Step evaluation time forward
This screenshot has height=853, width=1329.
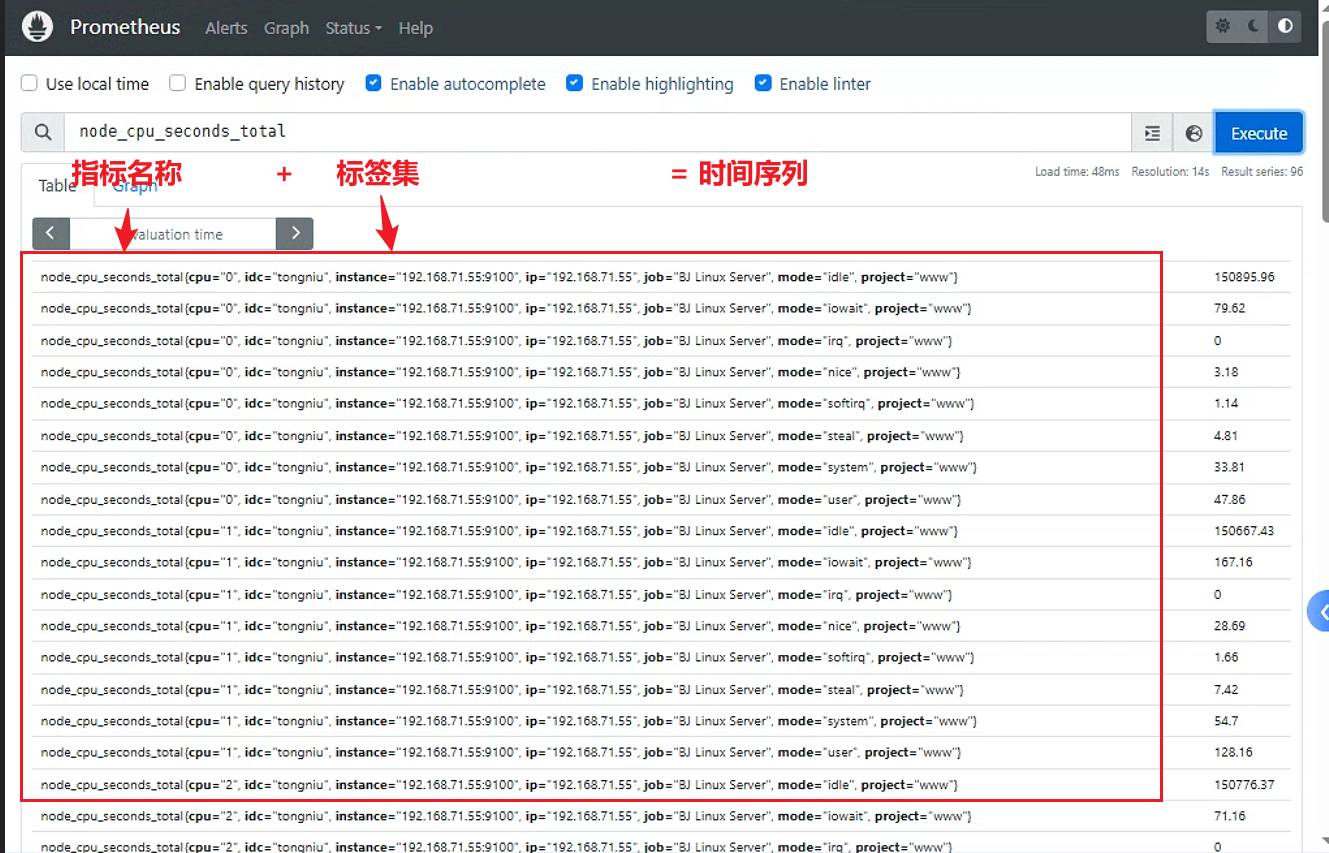coord(294,234)
